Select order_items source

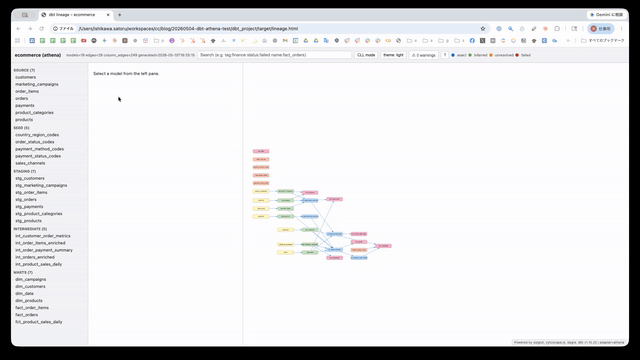click(27, 91)
